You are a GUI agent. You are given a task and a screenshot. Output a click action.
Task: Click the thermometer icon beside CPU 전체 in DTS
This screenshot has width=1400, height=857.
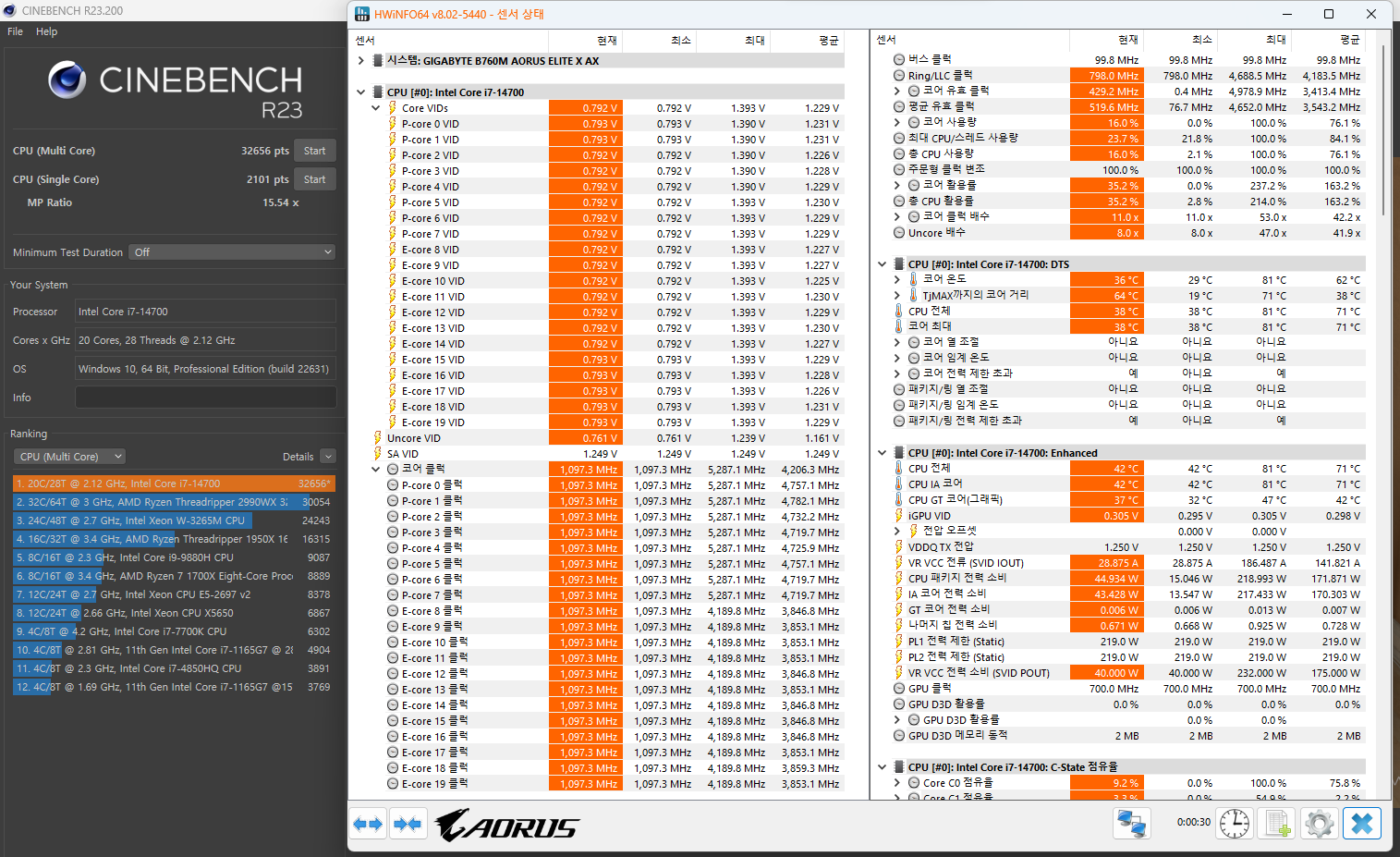(899, 311)
